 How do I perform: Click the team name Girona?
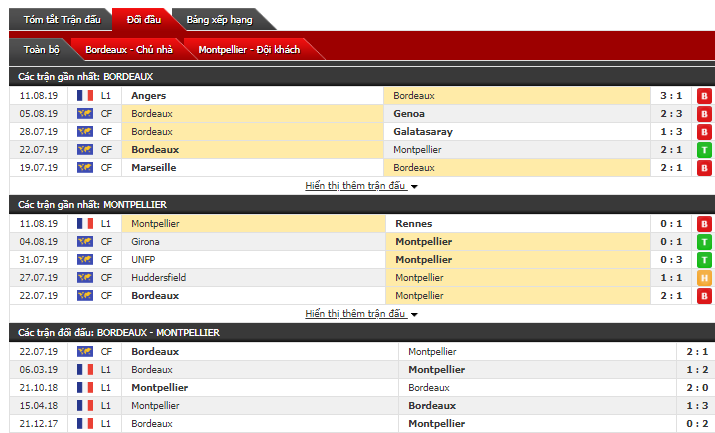coord(145,242)
